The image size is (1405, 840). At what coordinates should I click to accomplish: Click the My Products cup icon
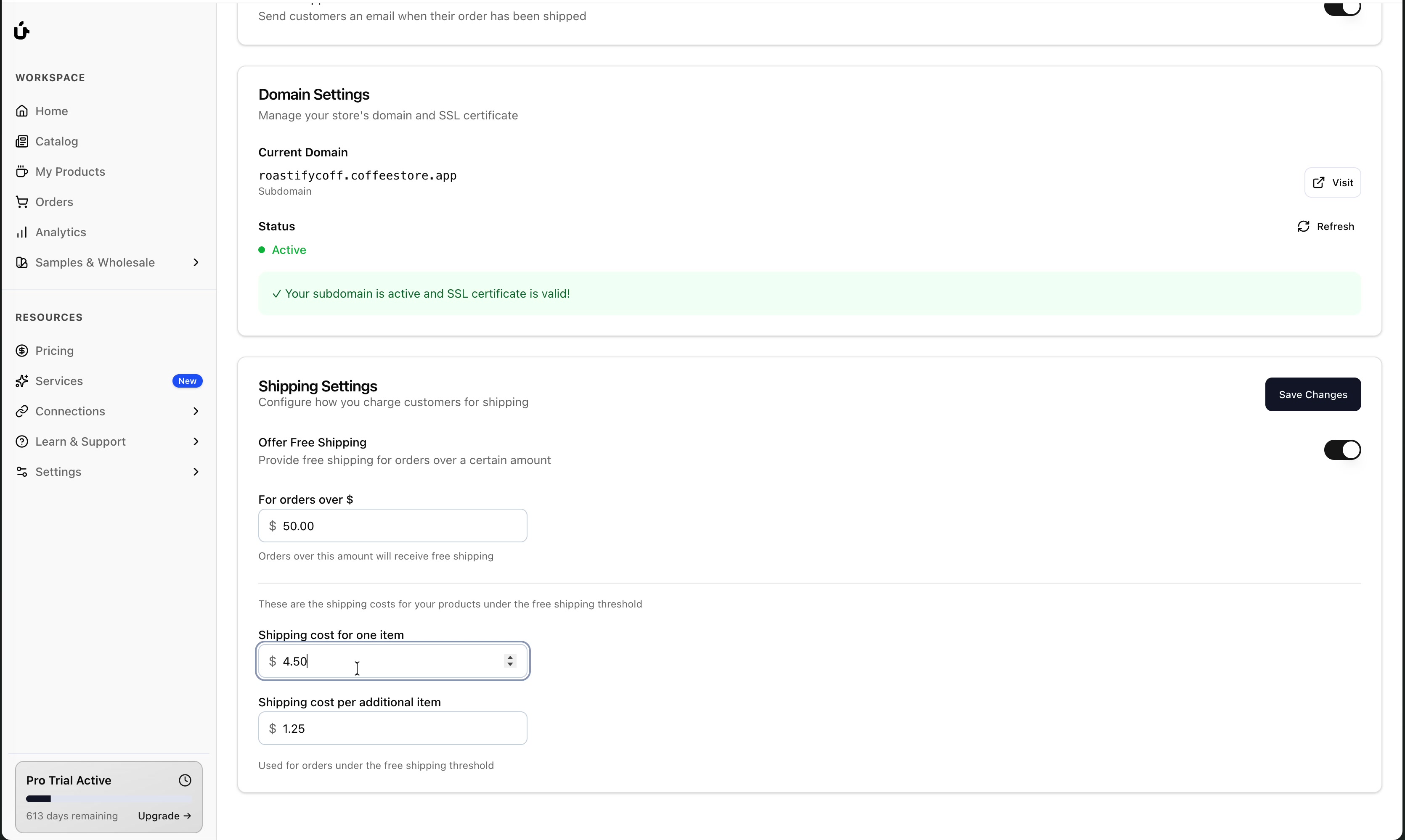(22, 172)
